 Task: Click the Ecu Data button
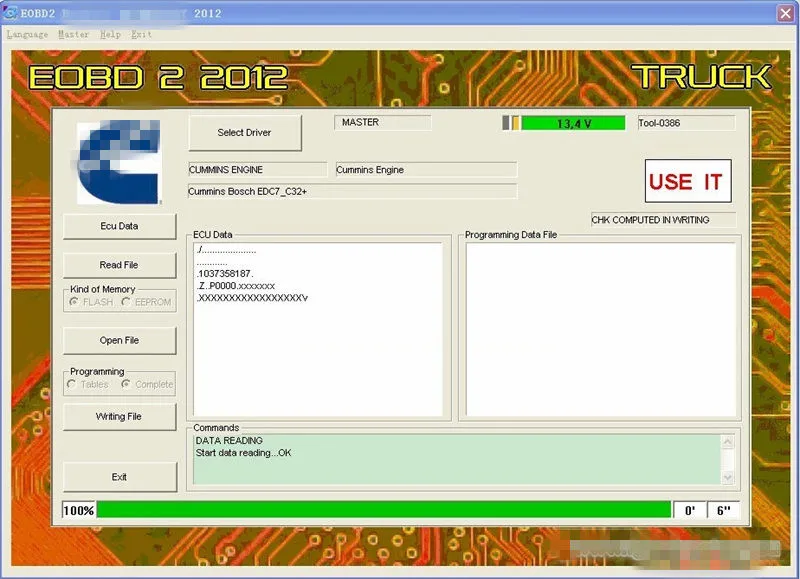pos(119,226)
